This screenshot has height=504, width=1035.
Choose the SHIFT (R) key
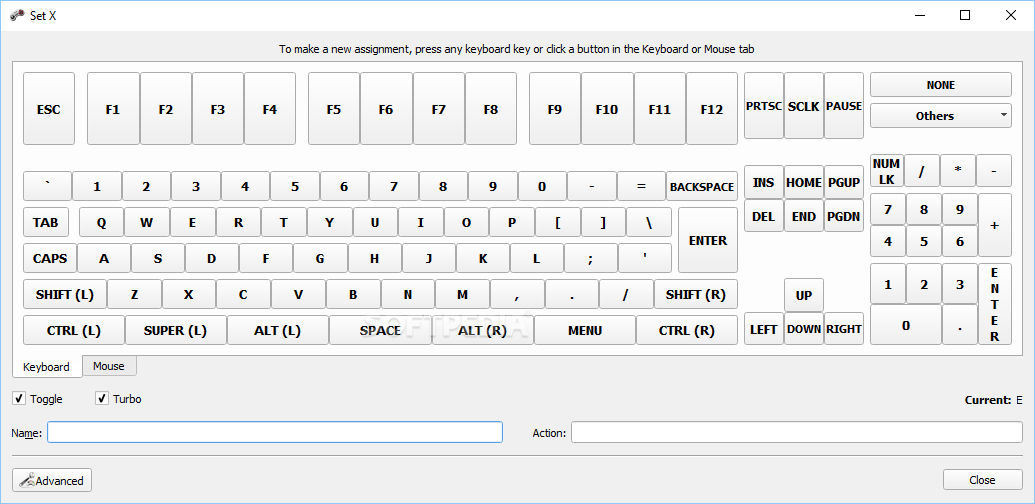pyautogui.click(x=696, y=294)
